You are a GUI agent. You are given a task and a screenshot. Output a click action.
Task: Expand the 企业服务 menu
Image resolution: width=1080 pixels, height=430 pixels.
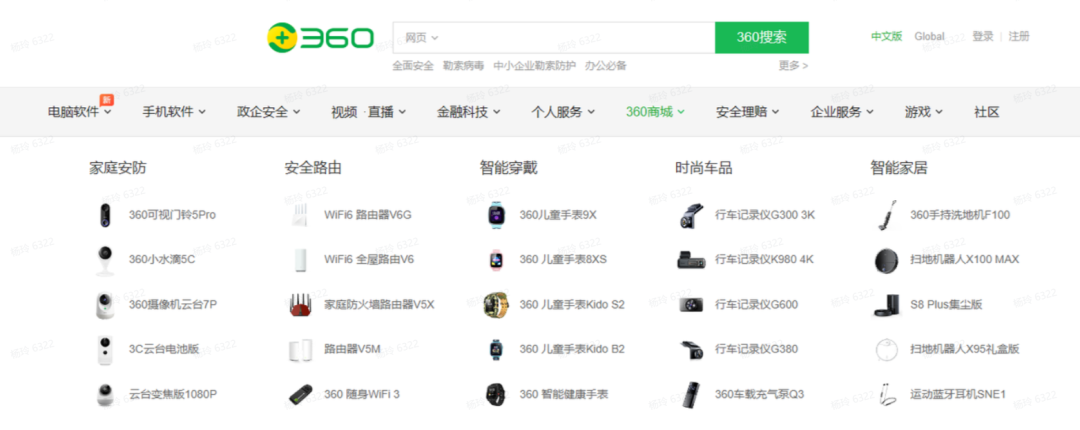point(842,112)
